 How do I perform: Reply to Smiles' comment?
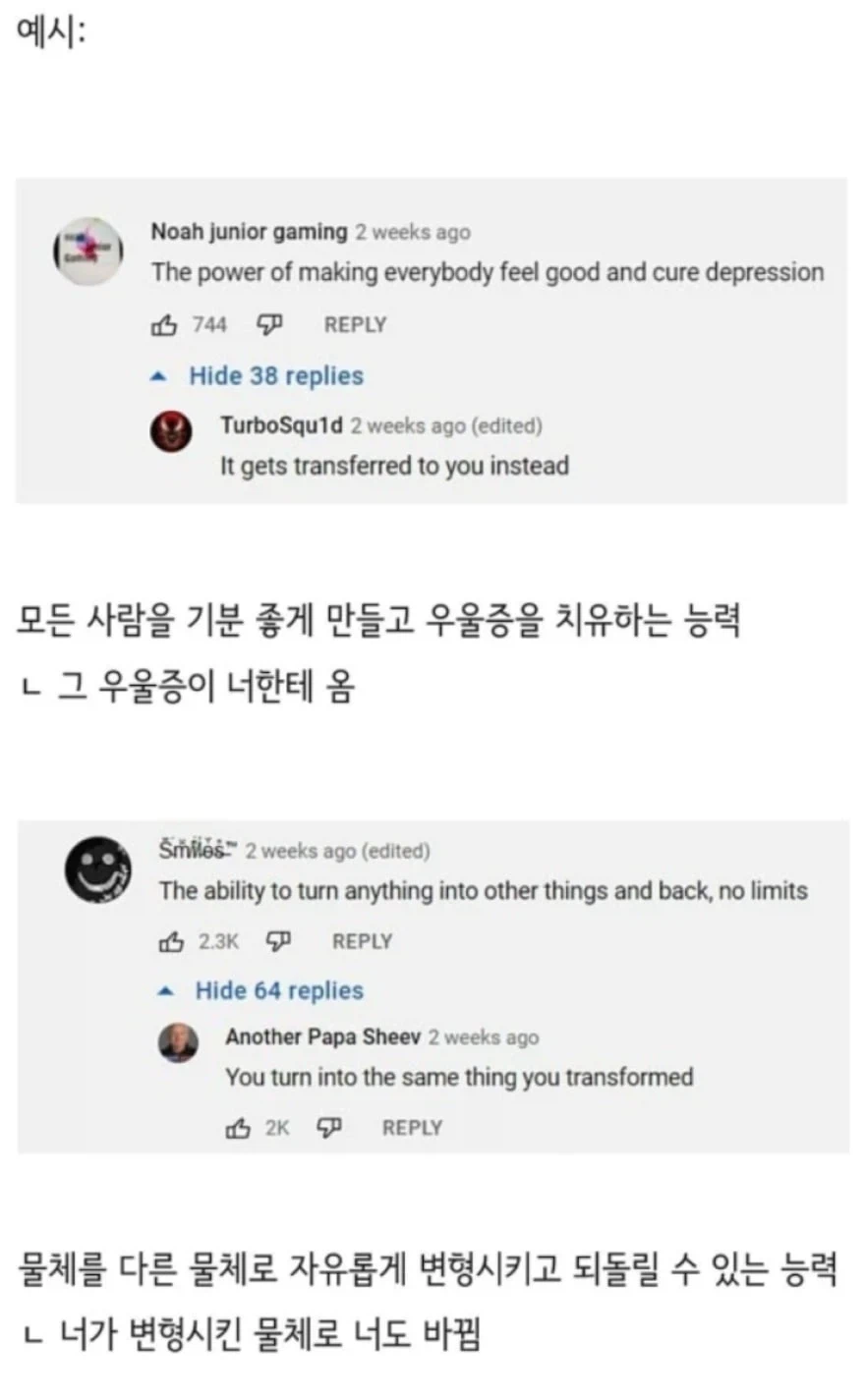tap(362, 940)
